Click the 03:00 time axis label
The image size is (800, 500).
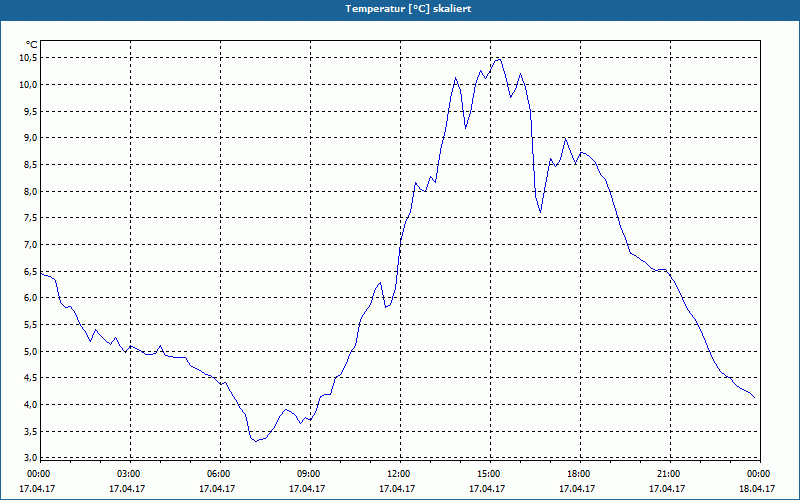(x=131, y=474)
